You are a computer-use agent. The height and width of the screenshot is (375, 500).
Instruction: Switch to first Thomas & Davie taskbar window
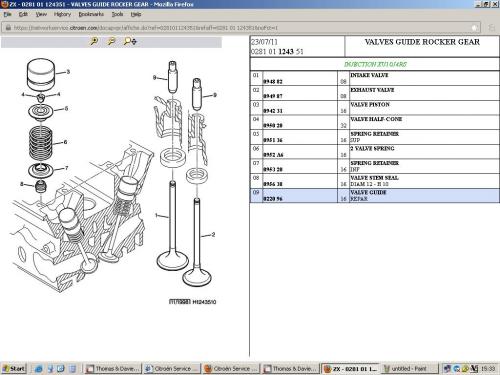(x=113, y=368)
